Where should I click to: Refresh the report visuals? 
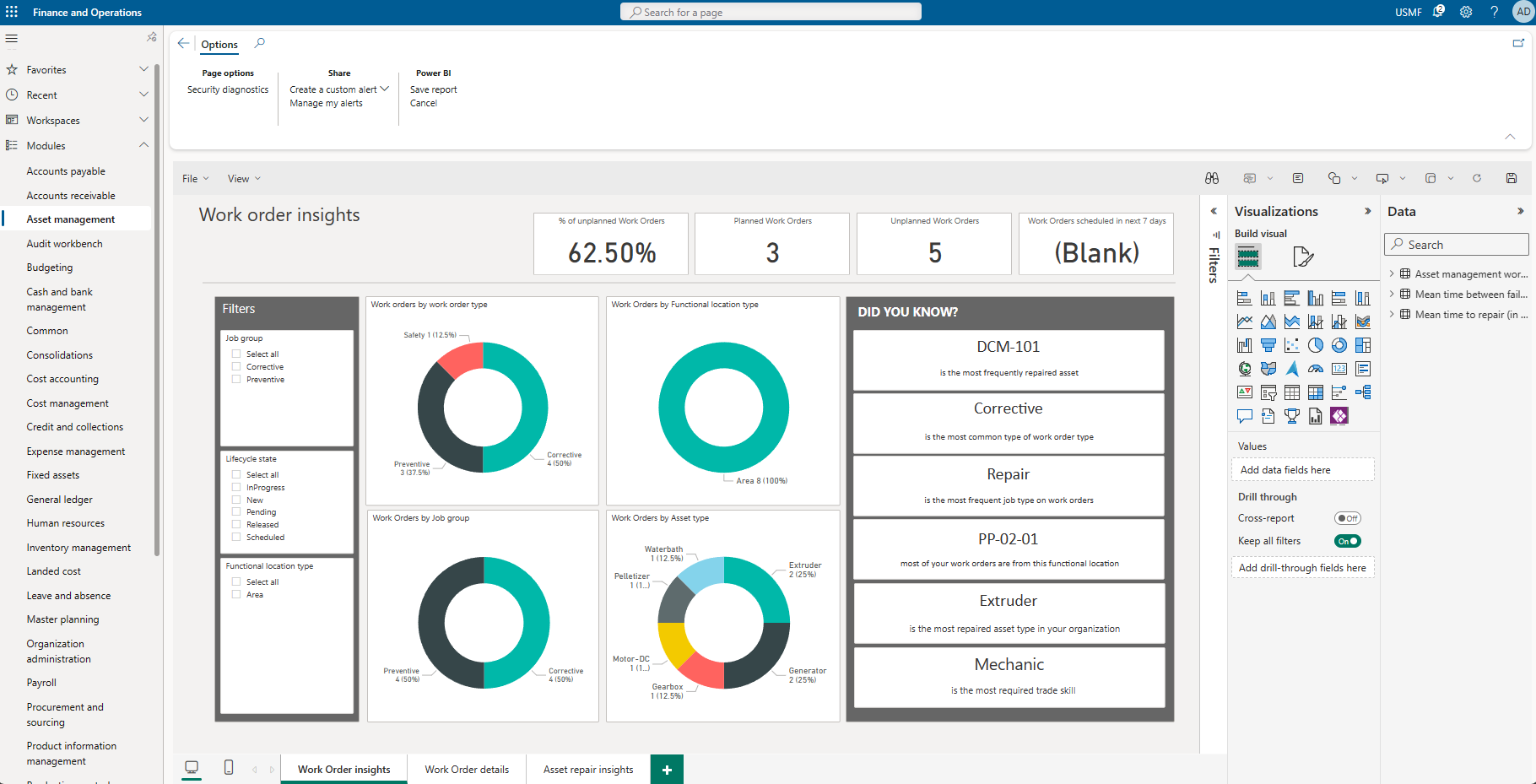(x=1478, y=178)
